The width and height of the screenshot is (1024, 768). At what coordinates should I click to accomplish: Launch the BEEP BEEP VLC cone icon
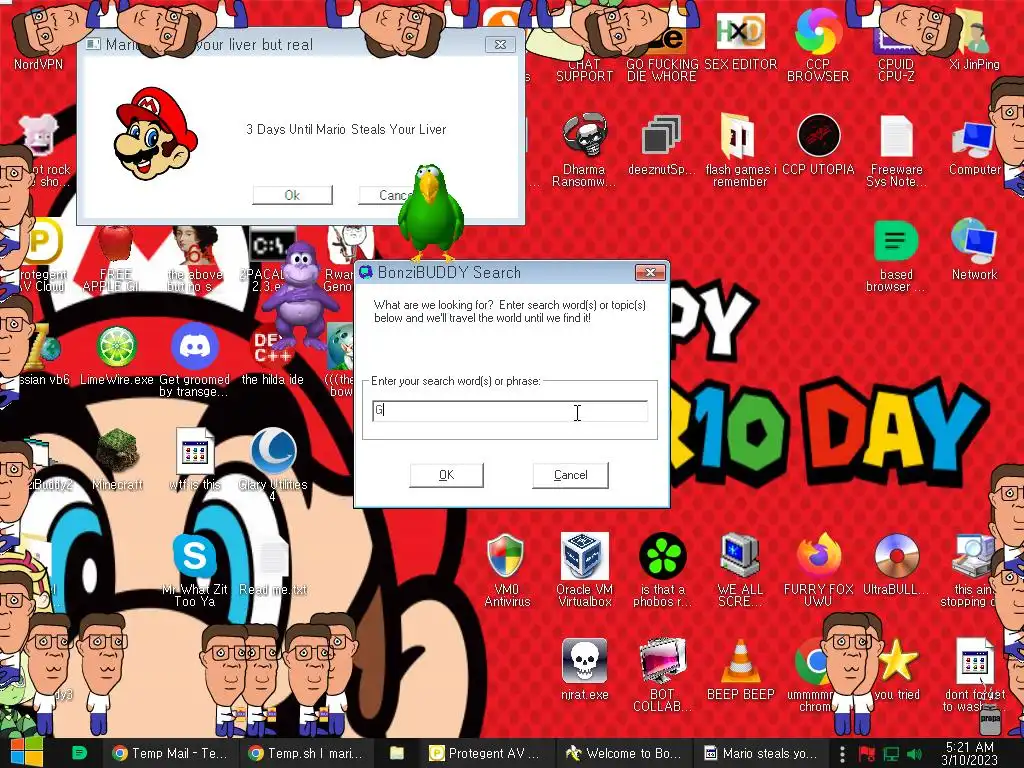pyautogui.click(x=740, y=671)
